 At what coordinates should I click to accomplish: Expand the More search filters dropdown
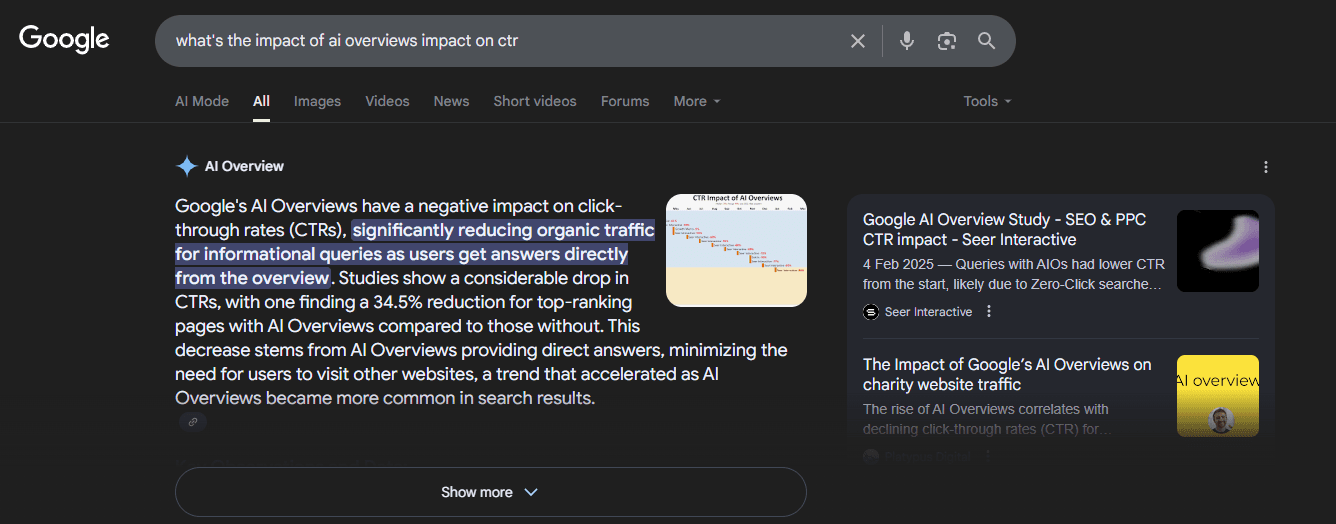[x=697, y=101]
